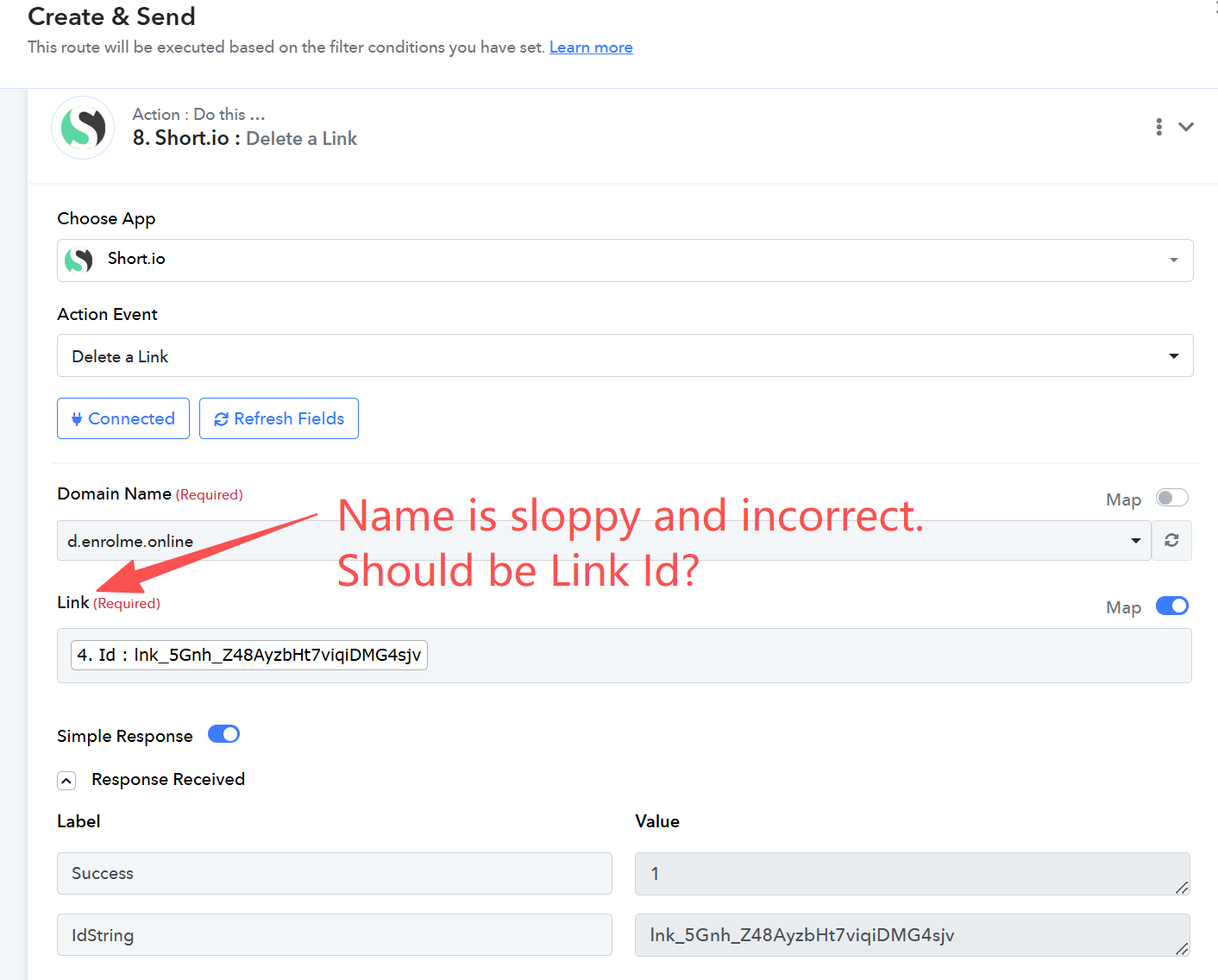Refresh the Domain Name list icon
The image size is (1218, 980).
1171,541
